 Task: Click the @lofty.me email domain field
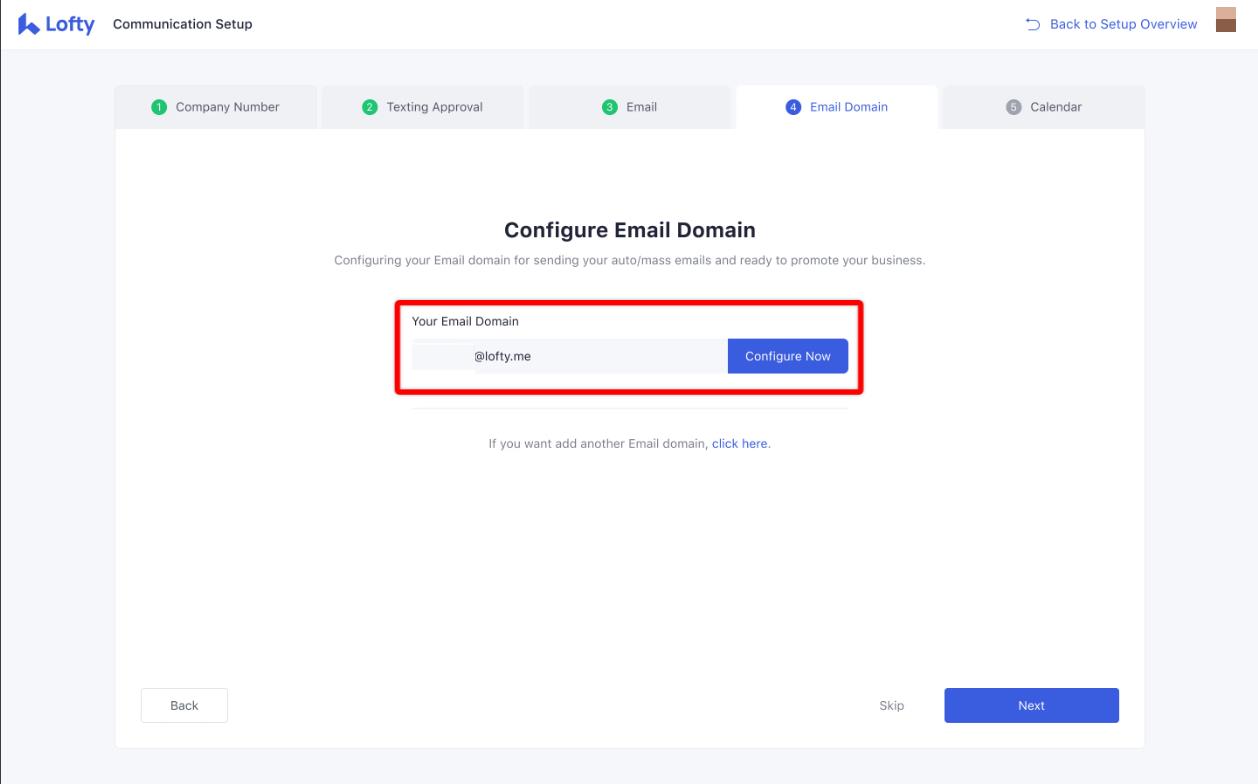[x=570, y=356]
